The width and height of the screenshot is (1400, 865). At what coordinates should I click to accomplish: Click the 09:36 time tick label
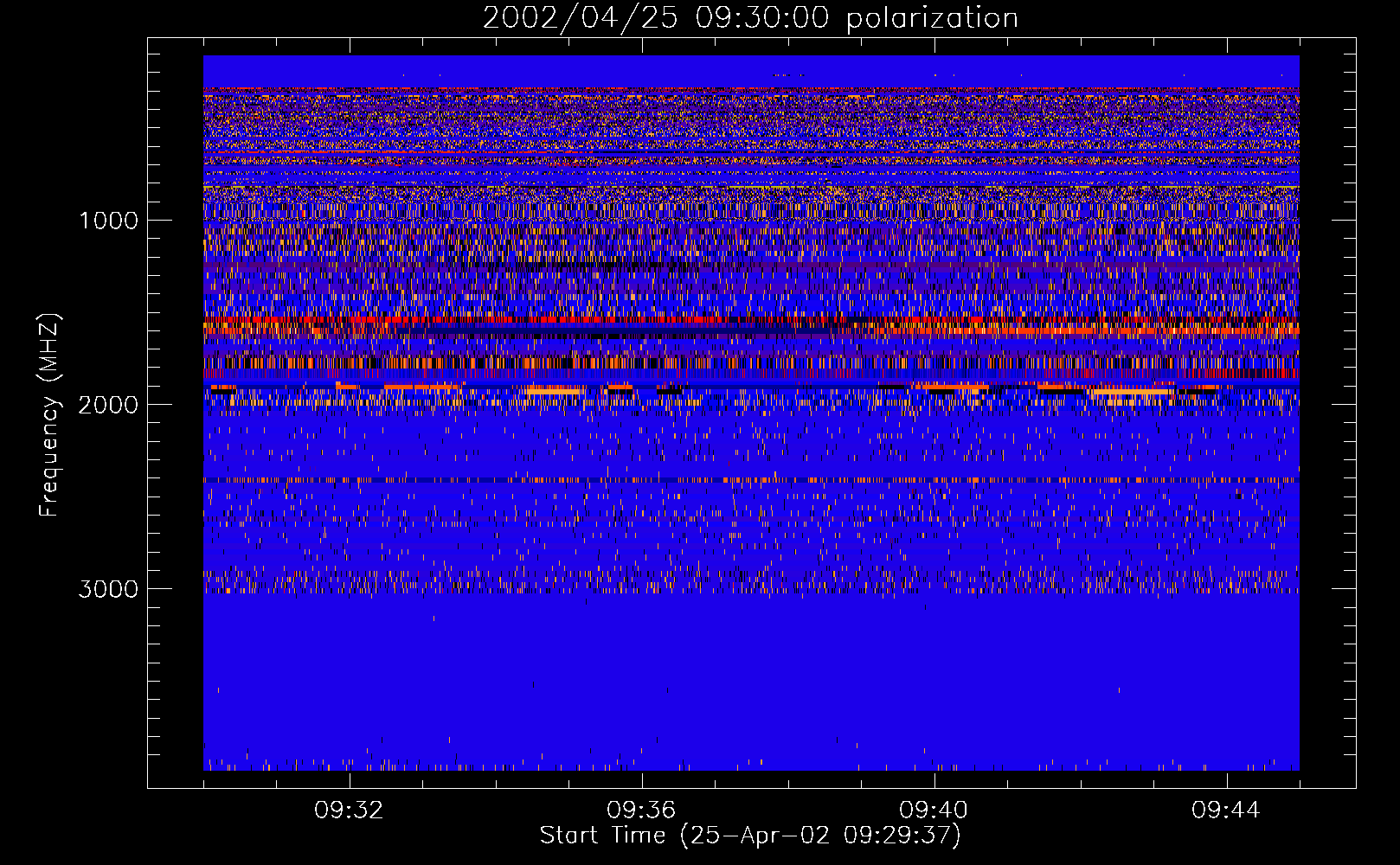pos(641,811)
